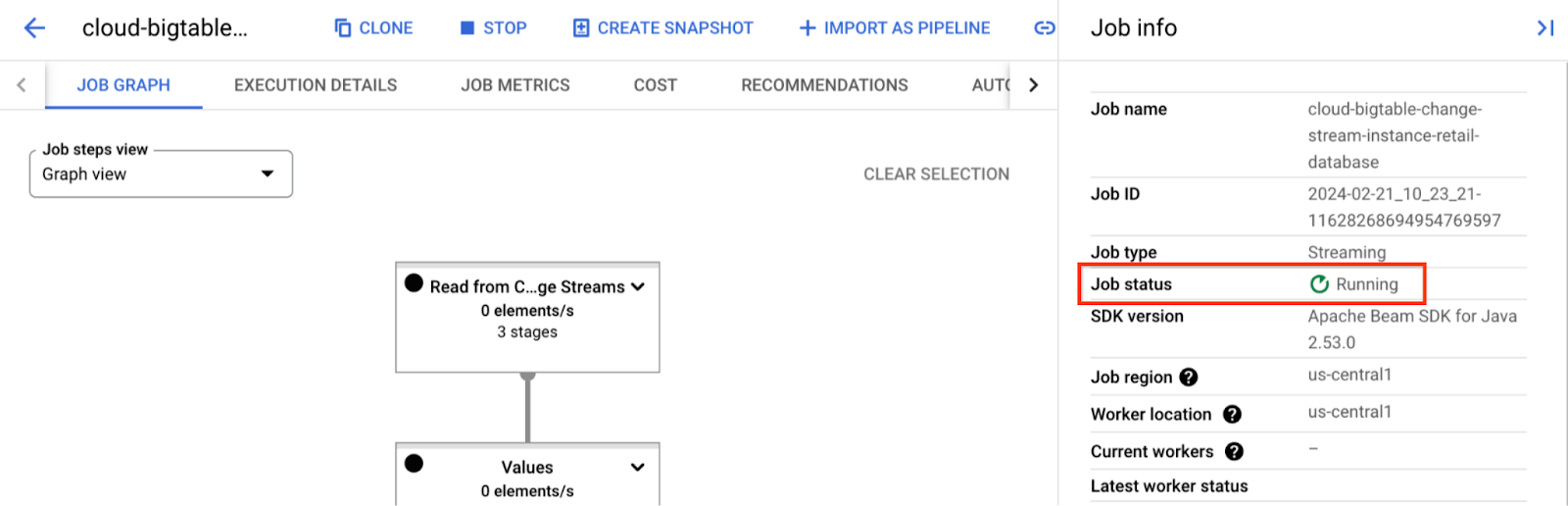Open the Cost tab
This screenshot has height=506, width=1568.
pos(656,85)
